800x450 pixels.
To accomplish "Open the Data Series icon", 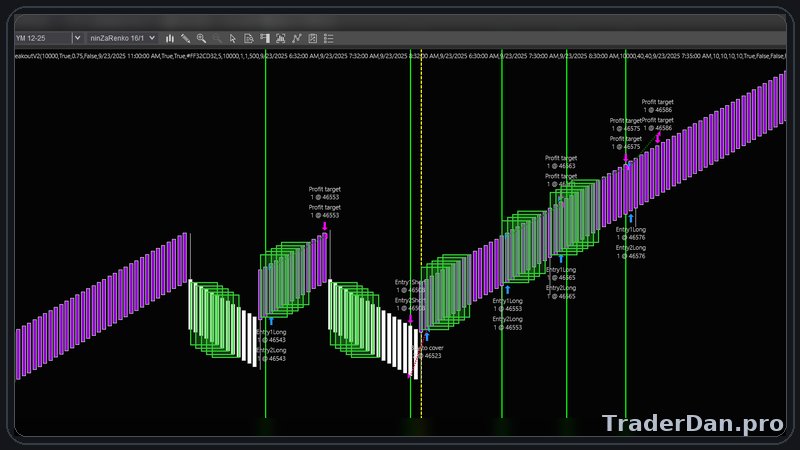I will click(x=280, y=38).
